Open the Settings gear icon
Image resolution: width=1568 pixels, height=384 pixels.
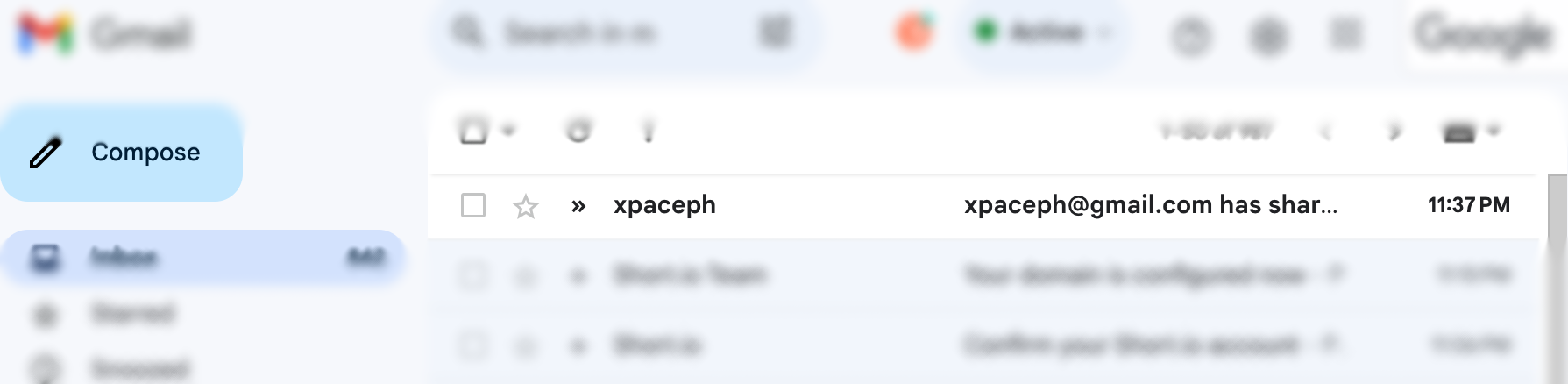pyautogui.click(x=1267, y=36)
